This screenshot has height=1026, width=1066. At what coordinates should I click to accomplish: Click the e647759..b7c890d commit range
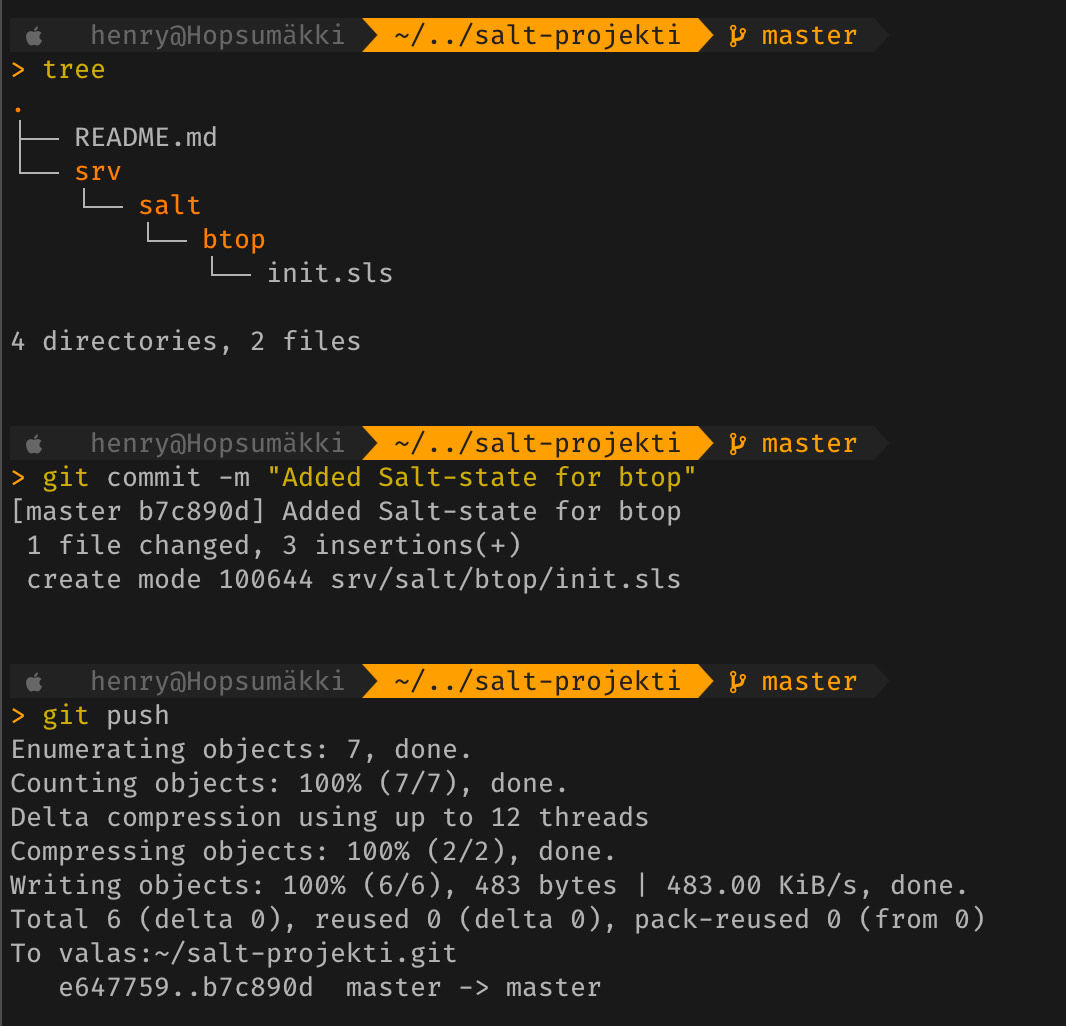(x=185, y=988)
